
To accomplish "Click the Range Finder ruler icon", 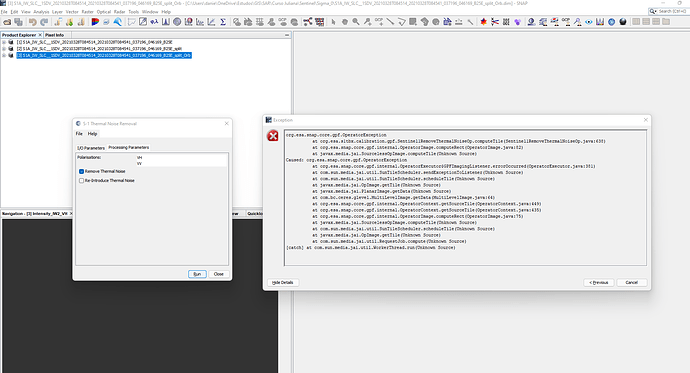I will click(459, 22).
